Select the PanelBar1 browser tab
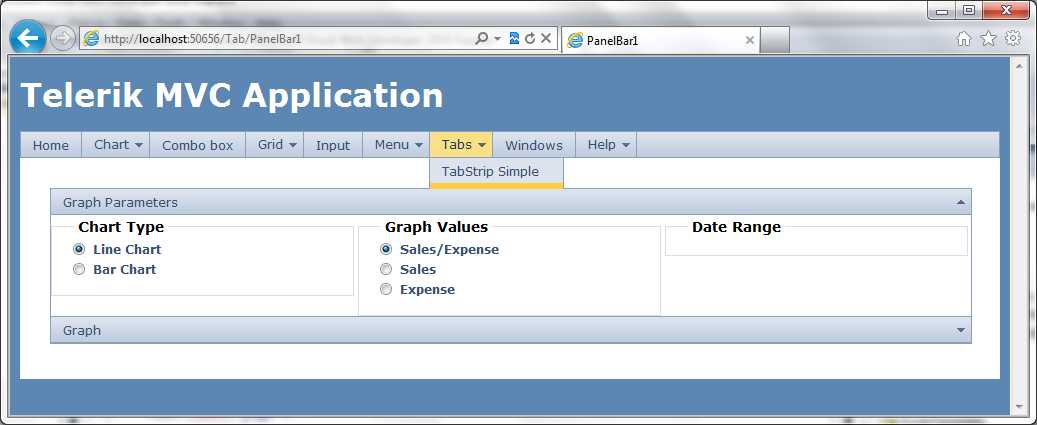The height and width of the screenshot is (425, 1037). coord(659,40)
